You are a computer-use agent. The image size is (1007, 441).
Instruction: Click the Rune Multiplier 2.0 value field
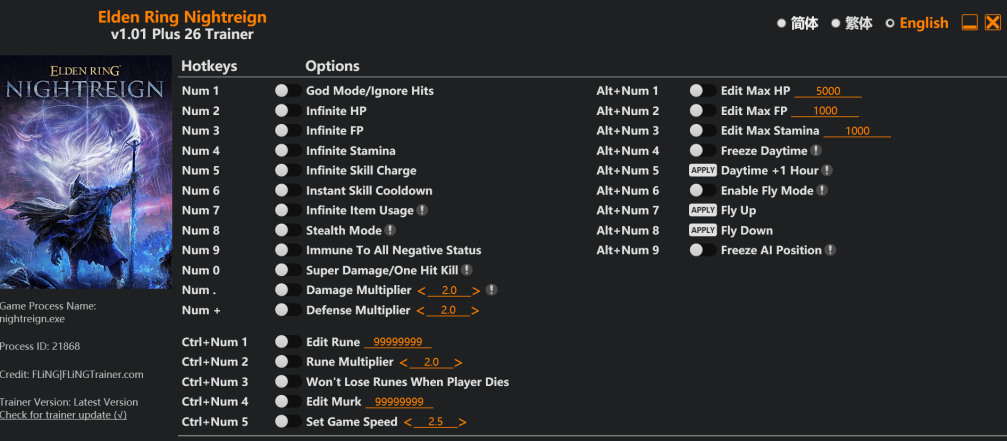point(431,362)
